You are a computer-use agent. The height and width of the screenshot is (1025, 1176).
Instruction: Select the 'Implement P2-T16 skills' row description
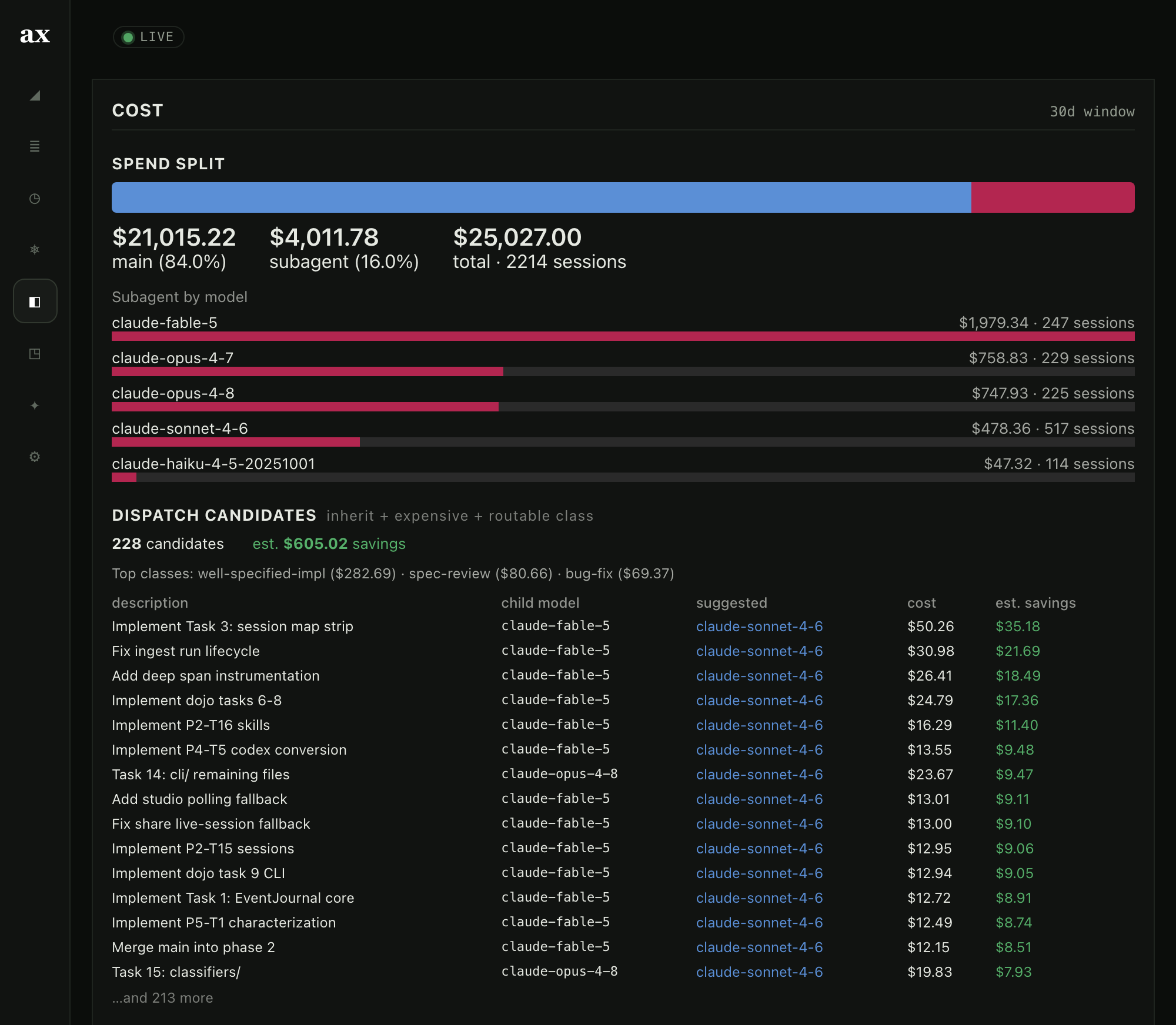[191, 725]
